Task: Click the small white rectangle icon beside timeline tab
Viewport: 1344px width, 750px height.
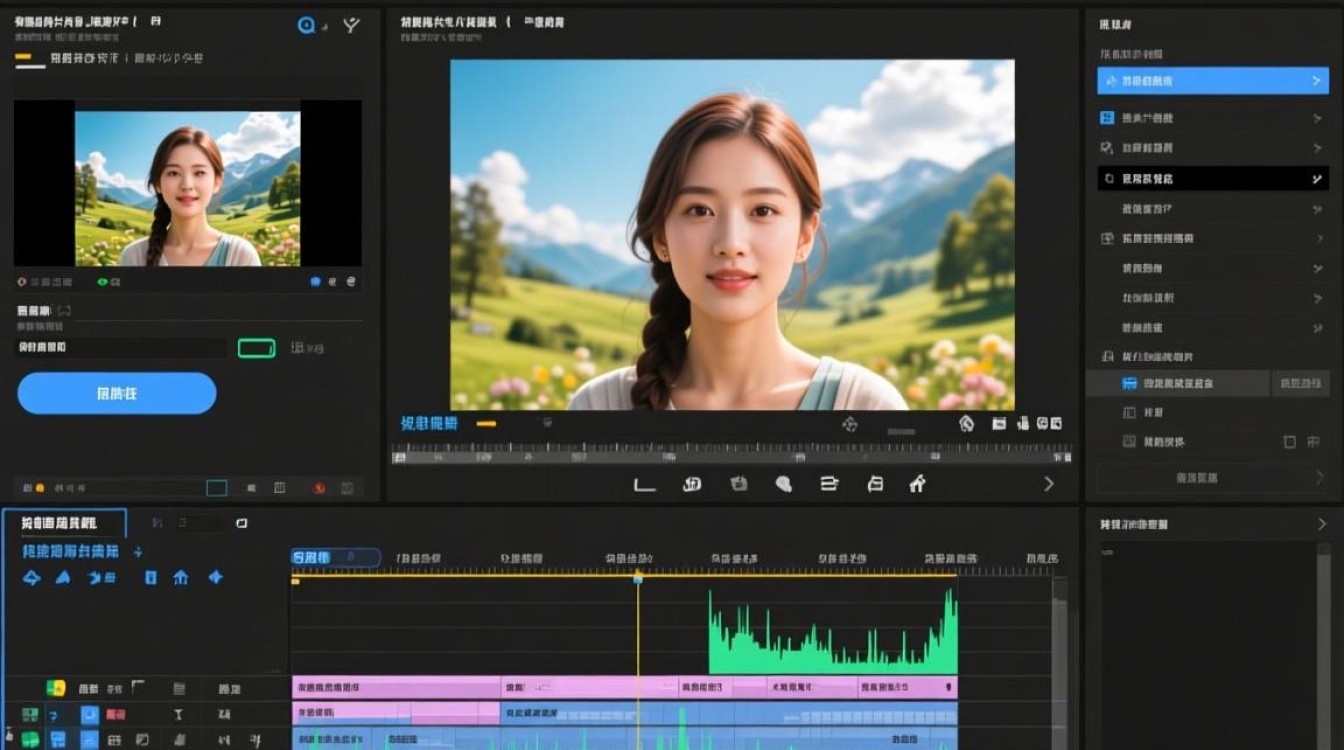Action: 241,523
